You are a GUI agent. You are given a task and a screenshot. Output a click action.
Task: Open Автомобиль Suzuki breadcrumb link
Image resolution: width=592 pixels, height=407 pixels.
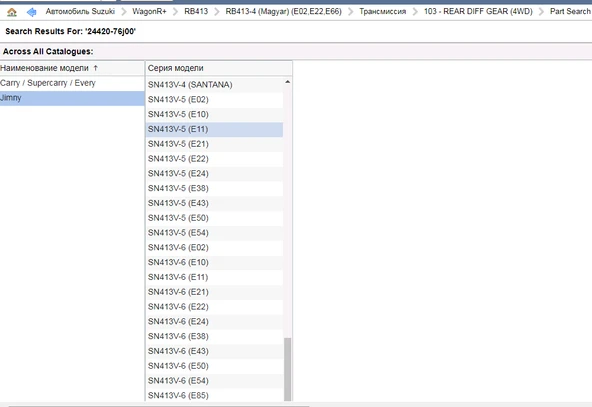80,11
